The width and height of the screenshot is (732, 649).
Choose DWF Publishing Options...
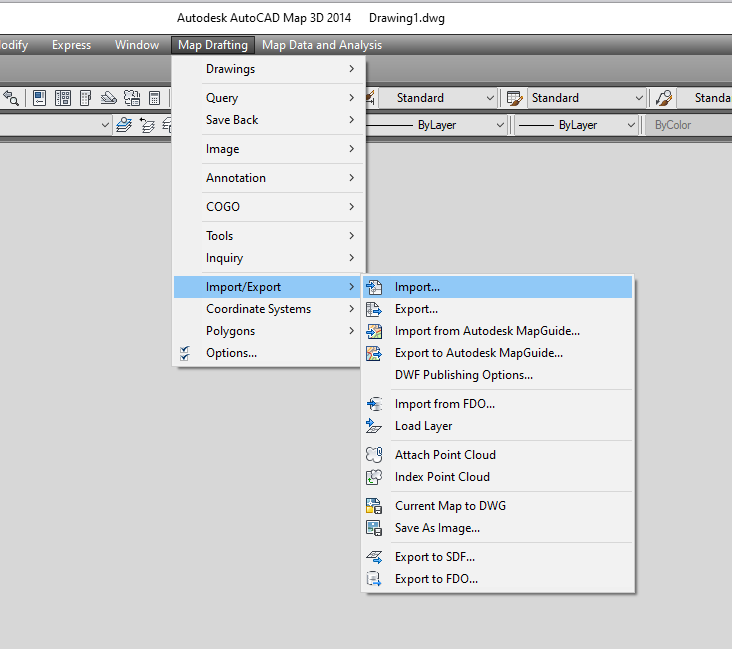498,375
